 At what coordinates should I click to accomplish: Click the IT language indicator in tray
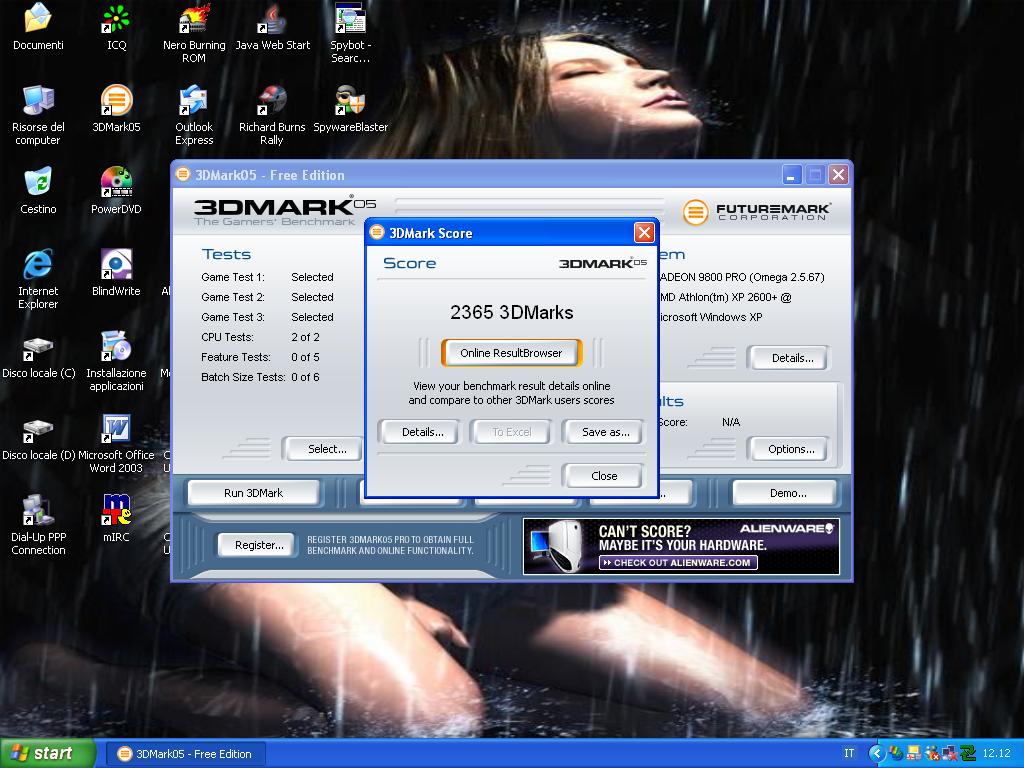(849, 754)
